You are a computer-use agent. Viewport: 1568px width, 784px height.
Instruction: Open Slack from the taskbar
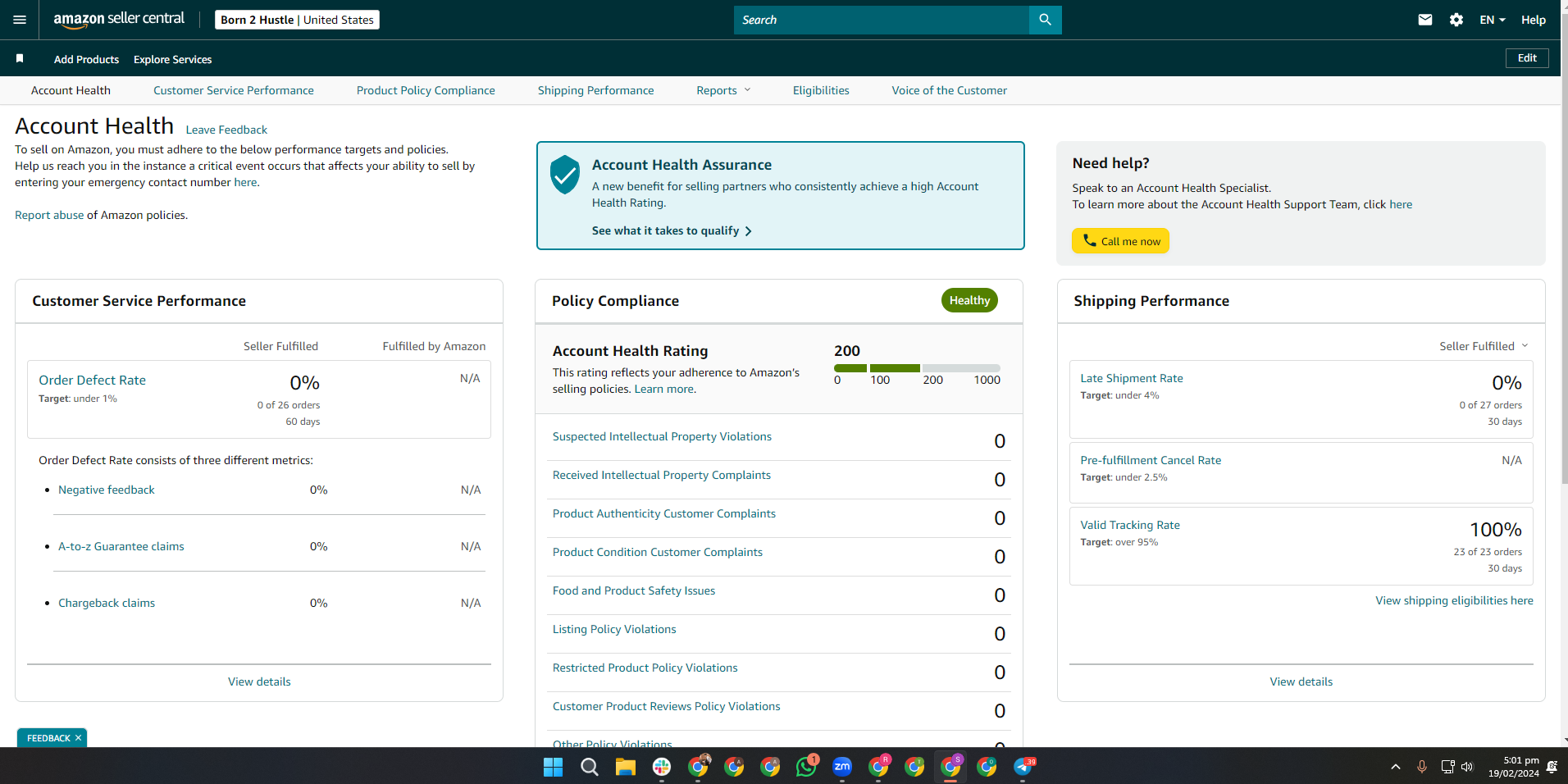point(662,767)
